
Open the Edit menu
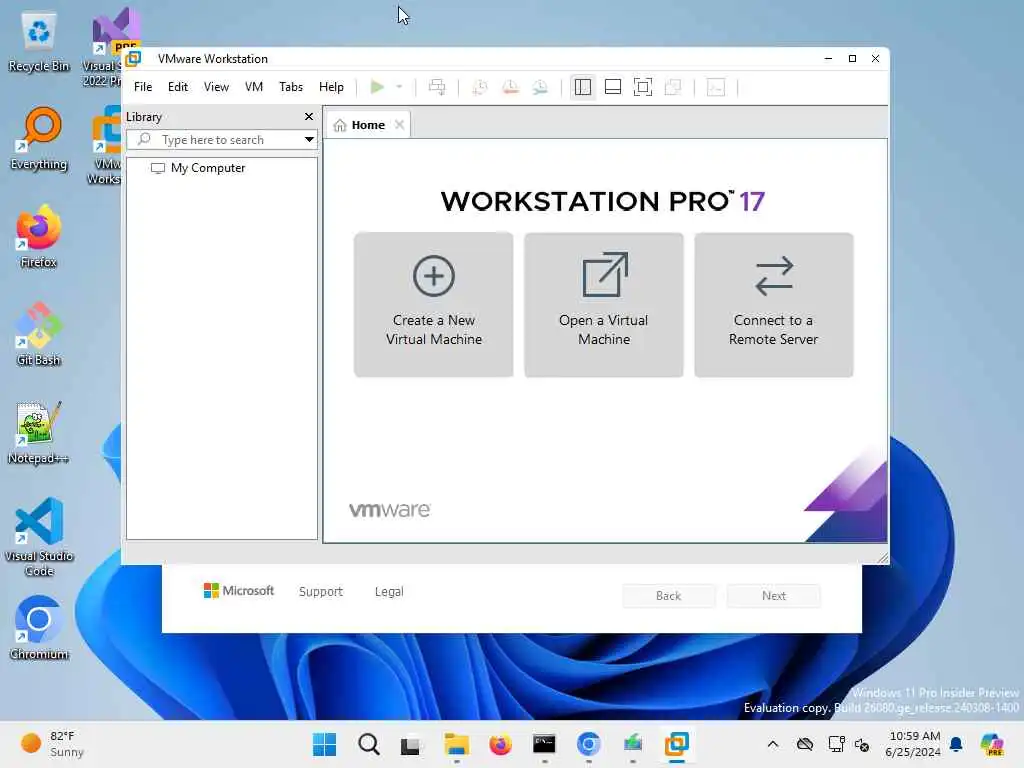coord(178,87)
